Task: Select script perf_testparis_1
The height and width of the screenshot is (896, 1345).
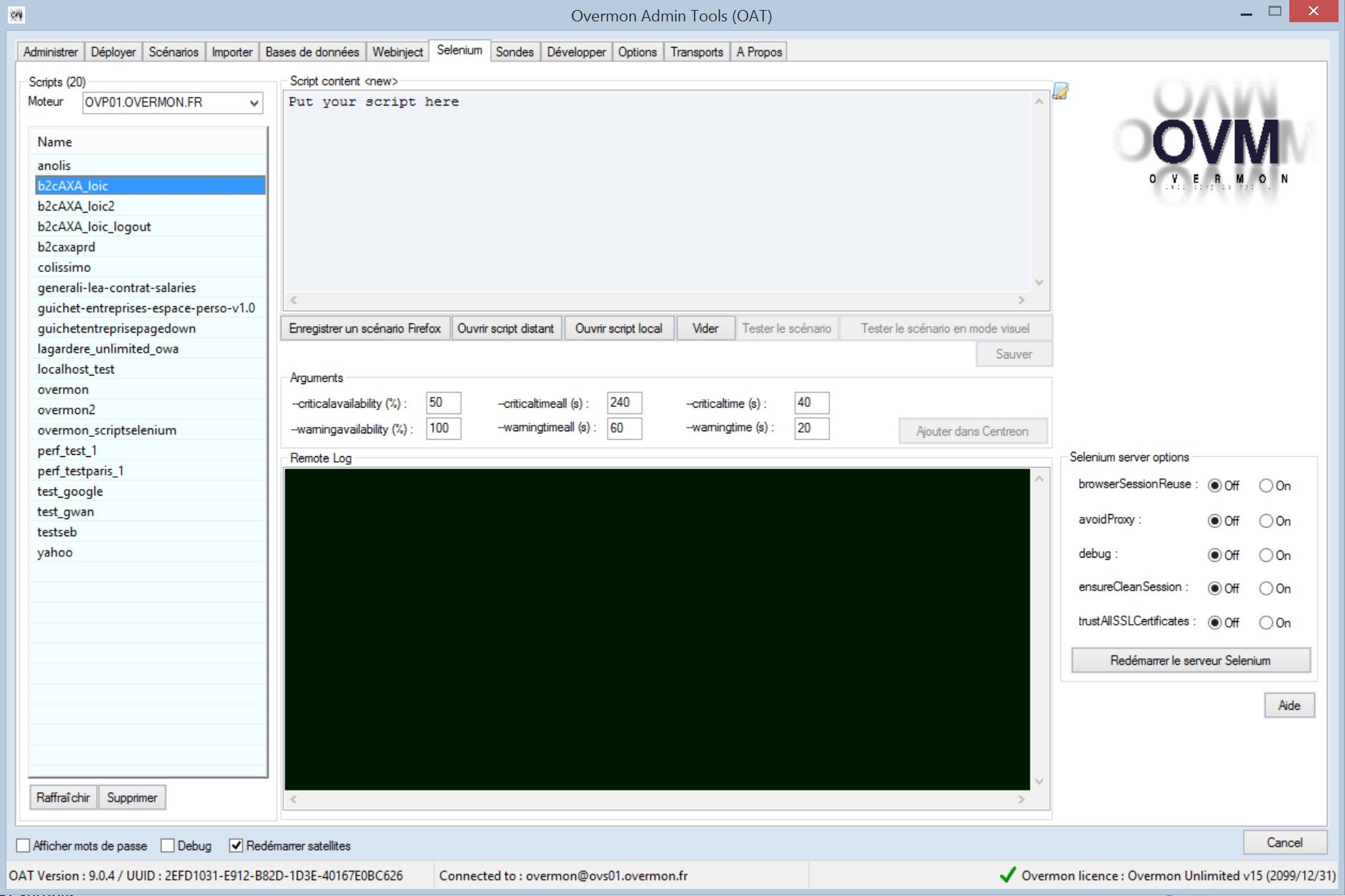Action: pos(150,470)
